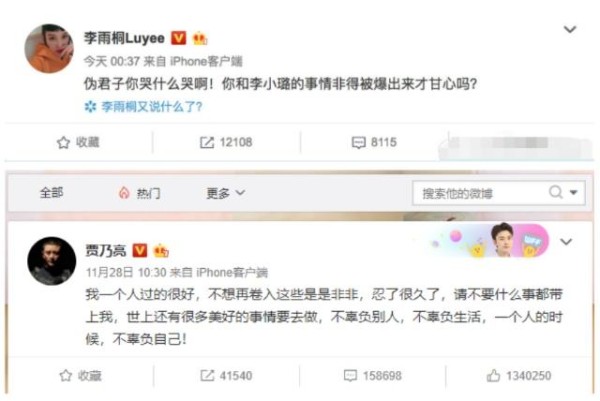Favorite 李雨桐's post with the star 收藏 icon
Image resolution: width=600 pixels, height=401 pixels.
[x=78, y=142]
